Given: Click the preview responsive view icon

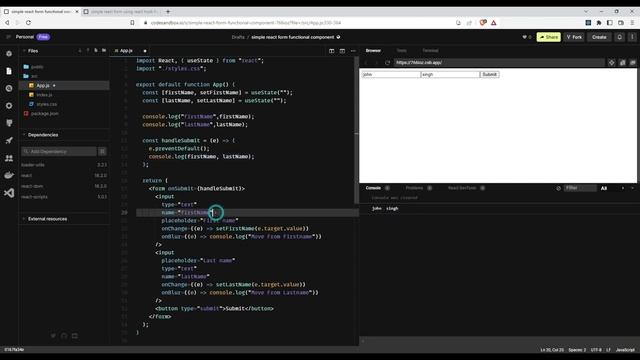Looking at the screenshot, I should tap(622, 62).
